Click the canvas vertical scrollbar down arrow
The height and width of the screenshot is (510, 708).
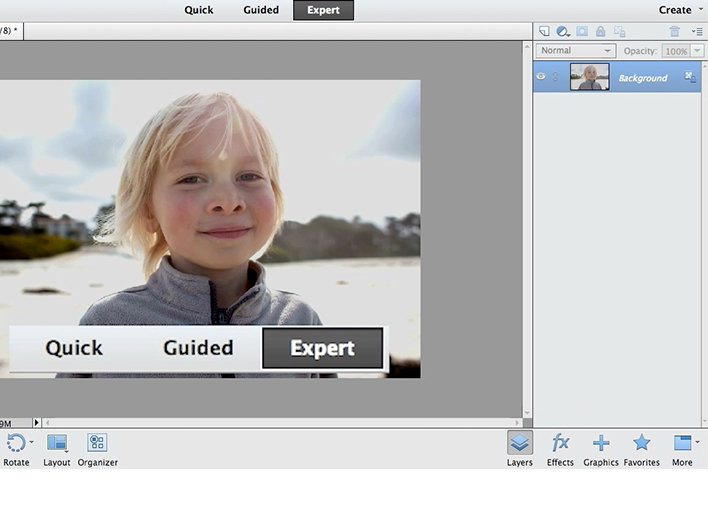[x=527, y=413]
